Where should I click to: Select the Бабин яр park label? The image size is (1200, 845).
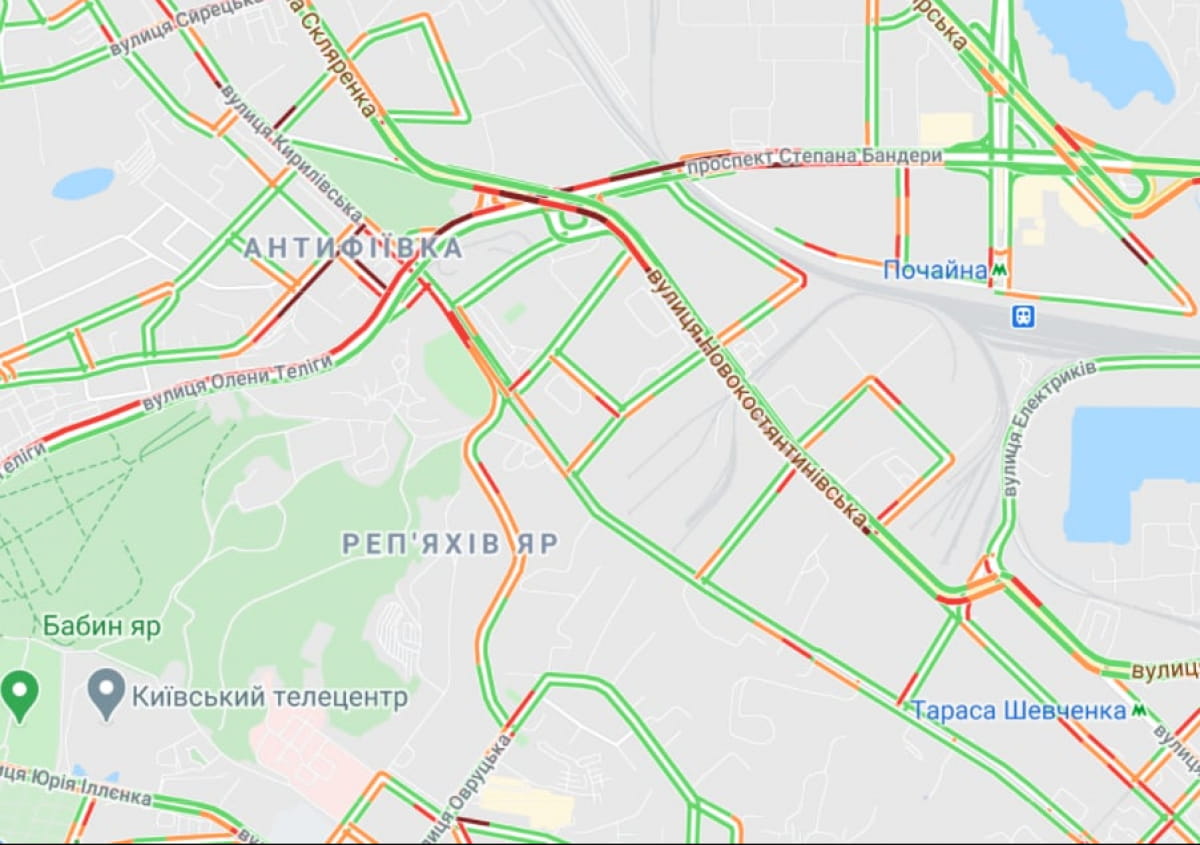click(102, 627)
